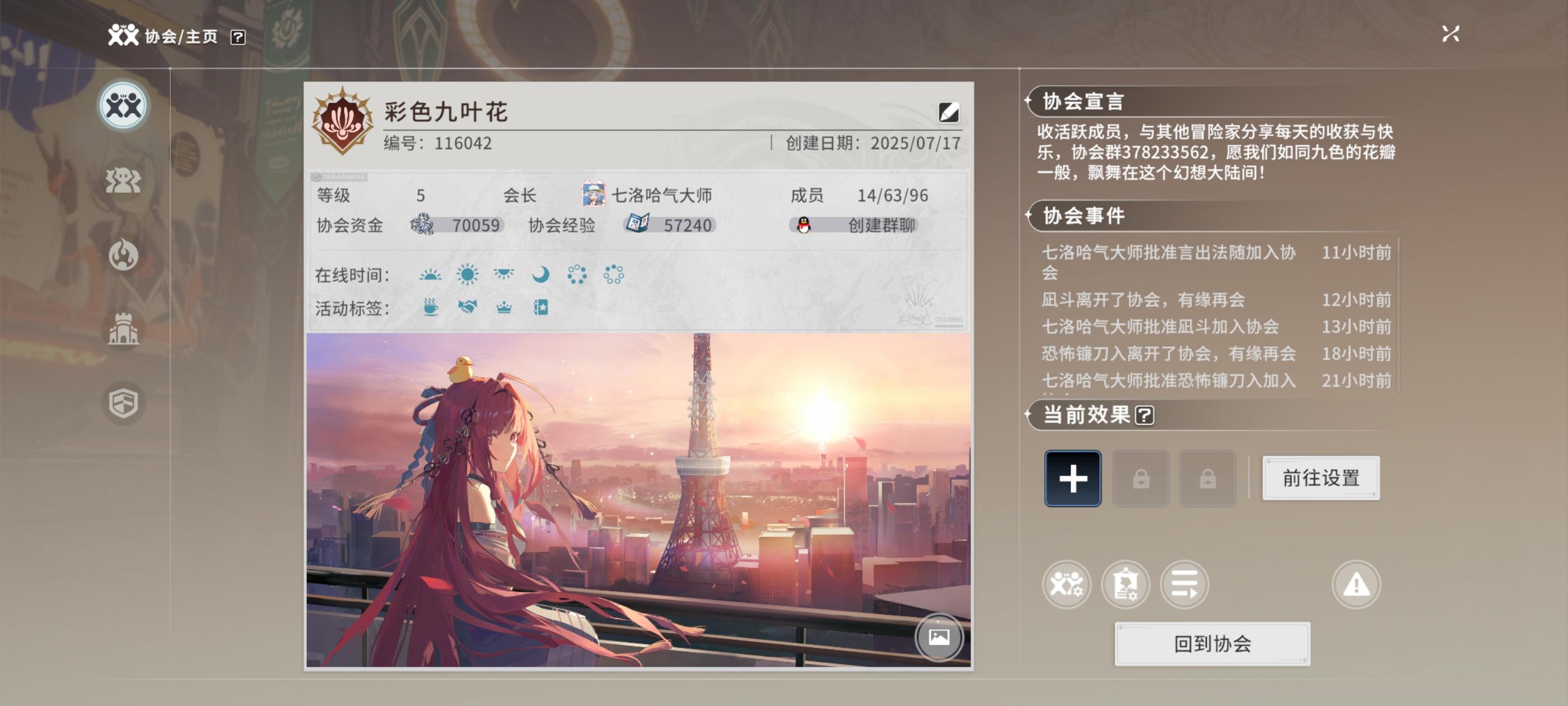Image resolution: width=1568 pixels, height=706 pixels.
Task: Open the flame activity sidebar tab
Action: click(x=123, y=254)
